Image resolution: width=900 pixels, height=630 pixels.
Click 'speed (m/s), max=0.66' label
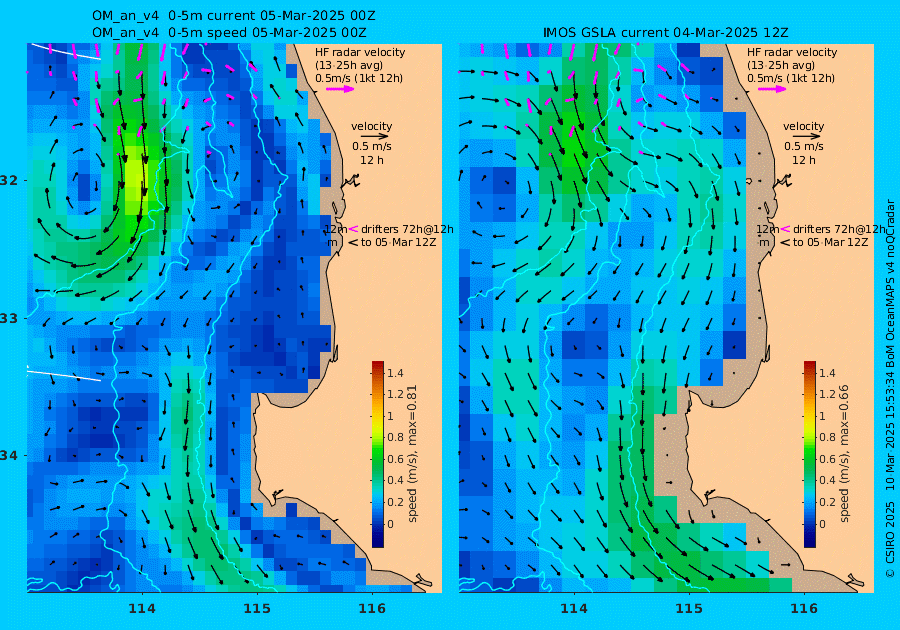(x=844, y=453)
